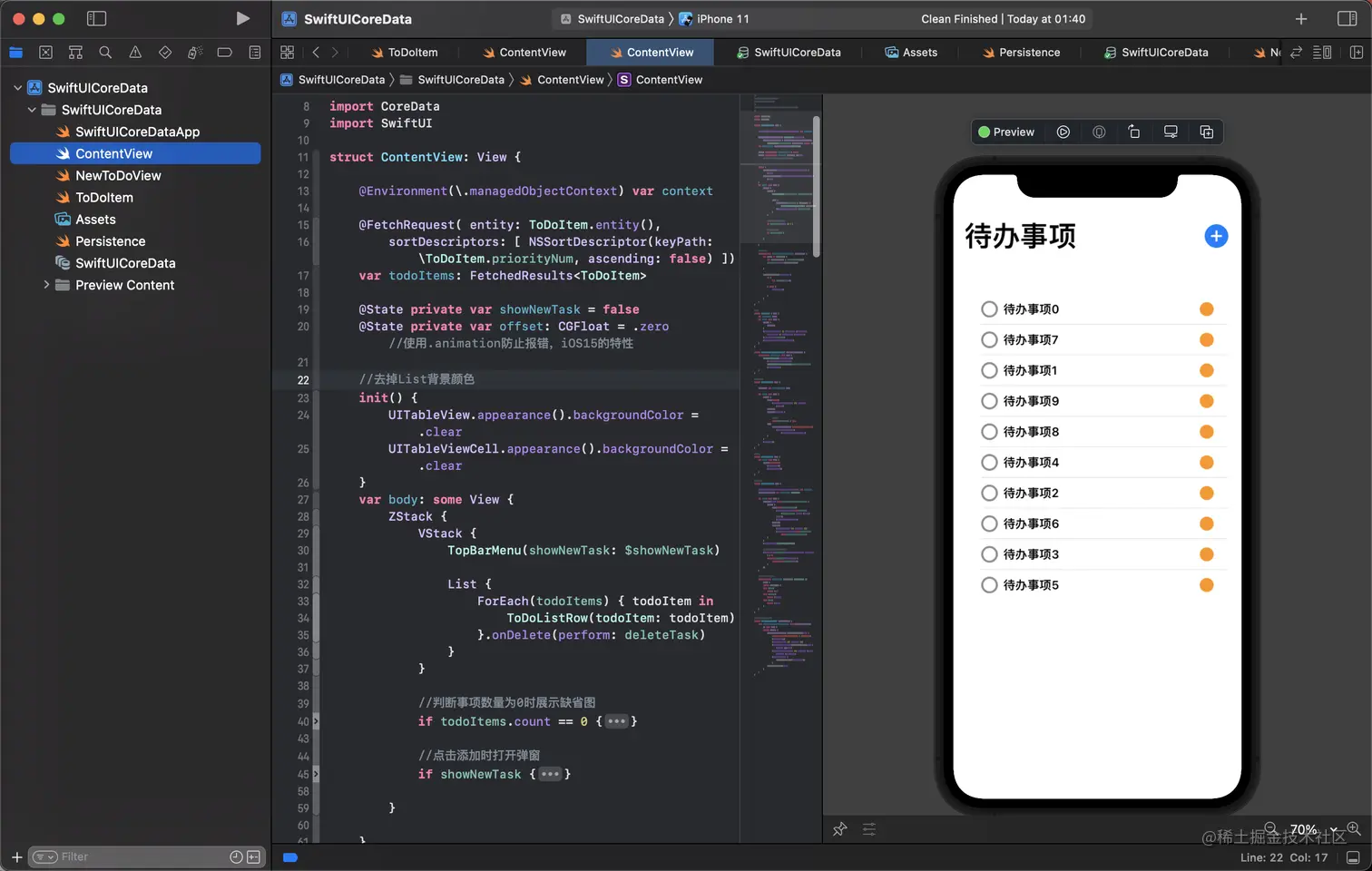Zoom out on the canvas
Screen dimensions: 1372x871
(1271, 828)
